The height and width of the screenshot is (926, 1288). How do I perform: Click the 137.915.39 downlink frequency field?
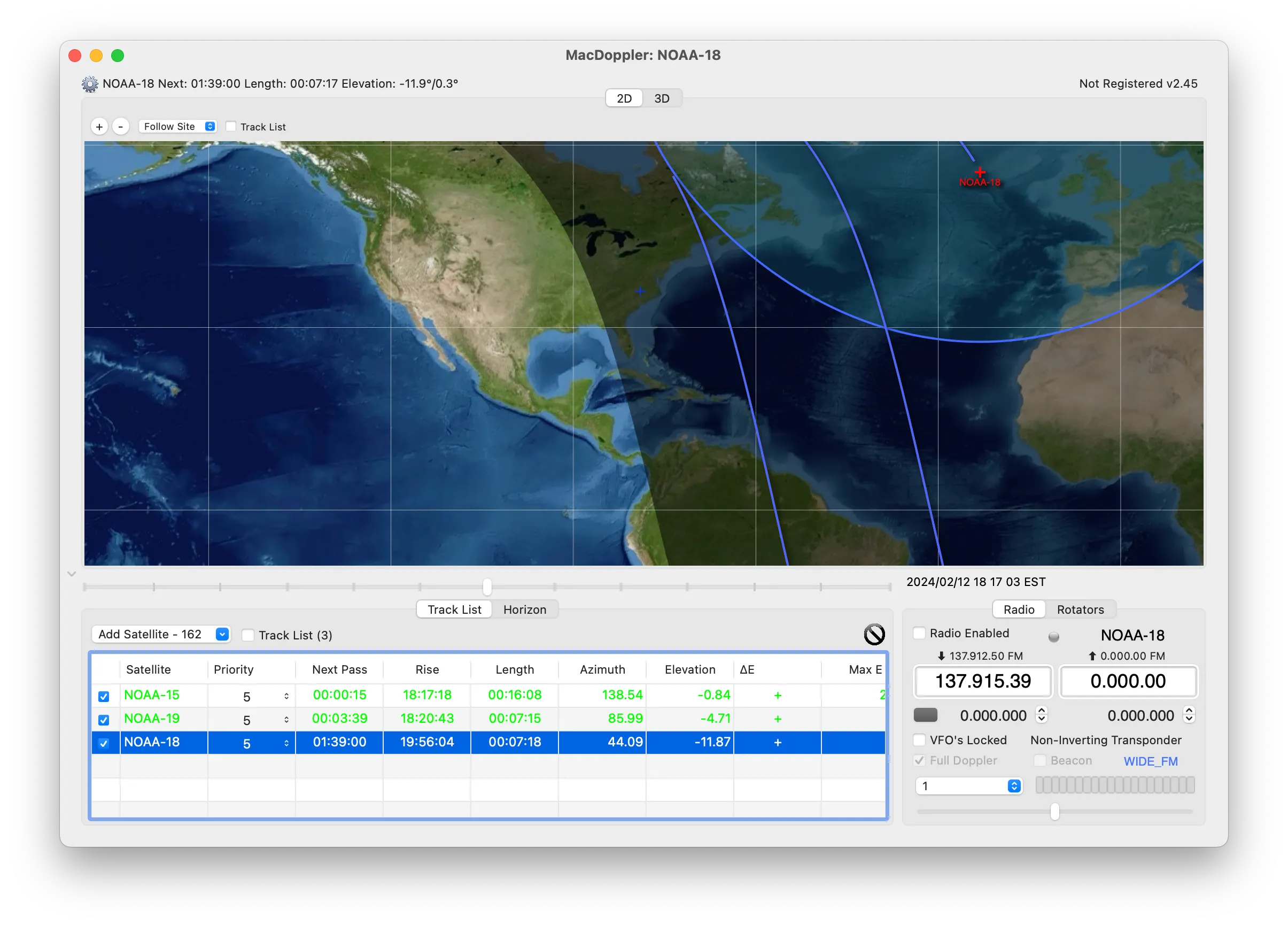coord(982,681)
